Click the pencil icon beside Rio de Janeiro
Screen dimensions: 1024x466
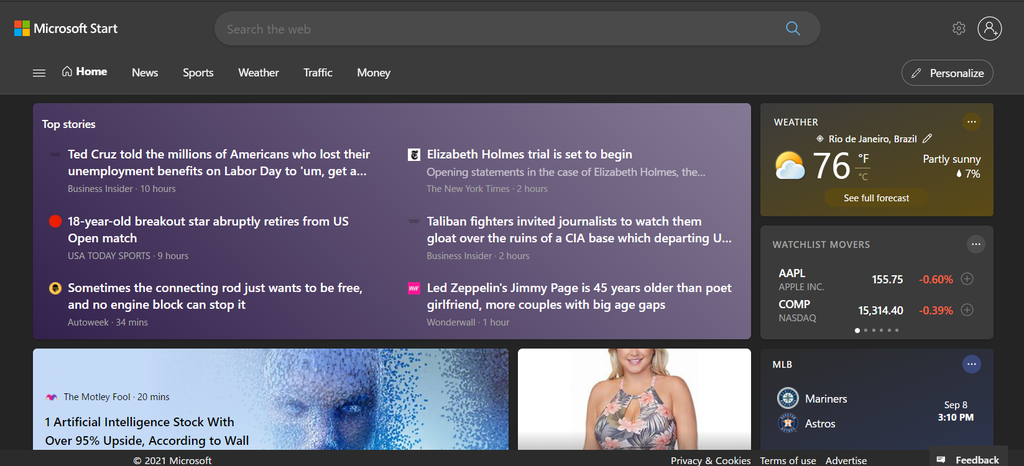click(927, 138)
